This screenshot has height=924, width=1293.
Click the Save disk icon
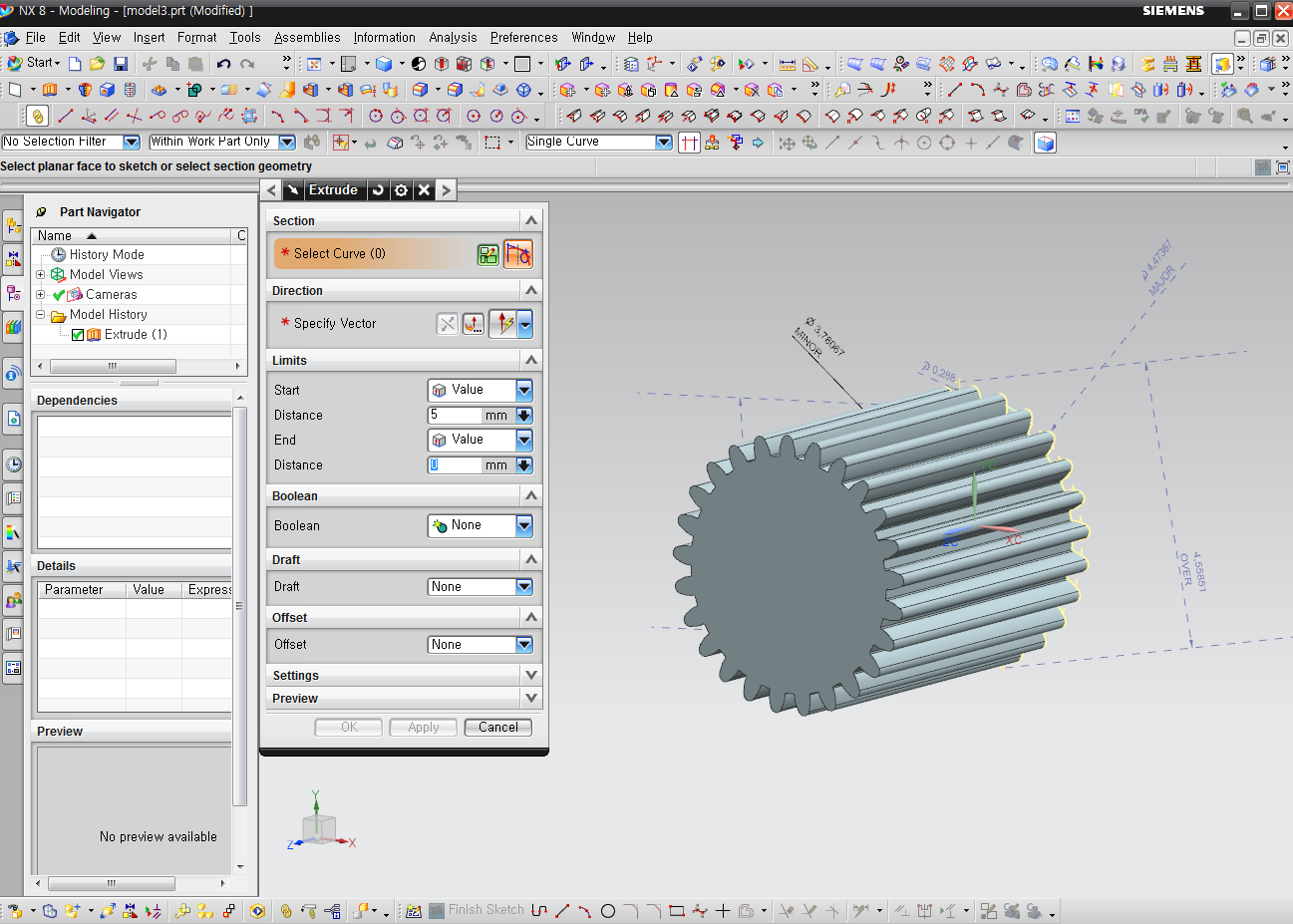[x=121, y=64]
